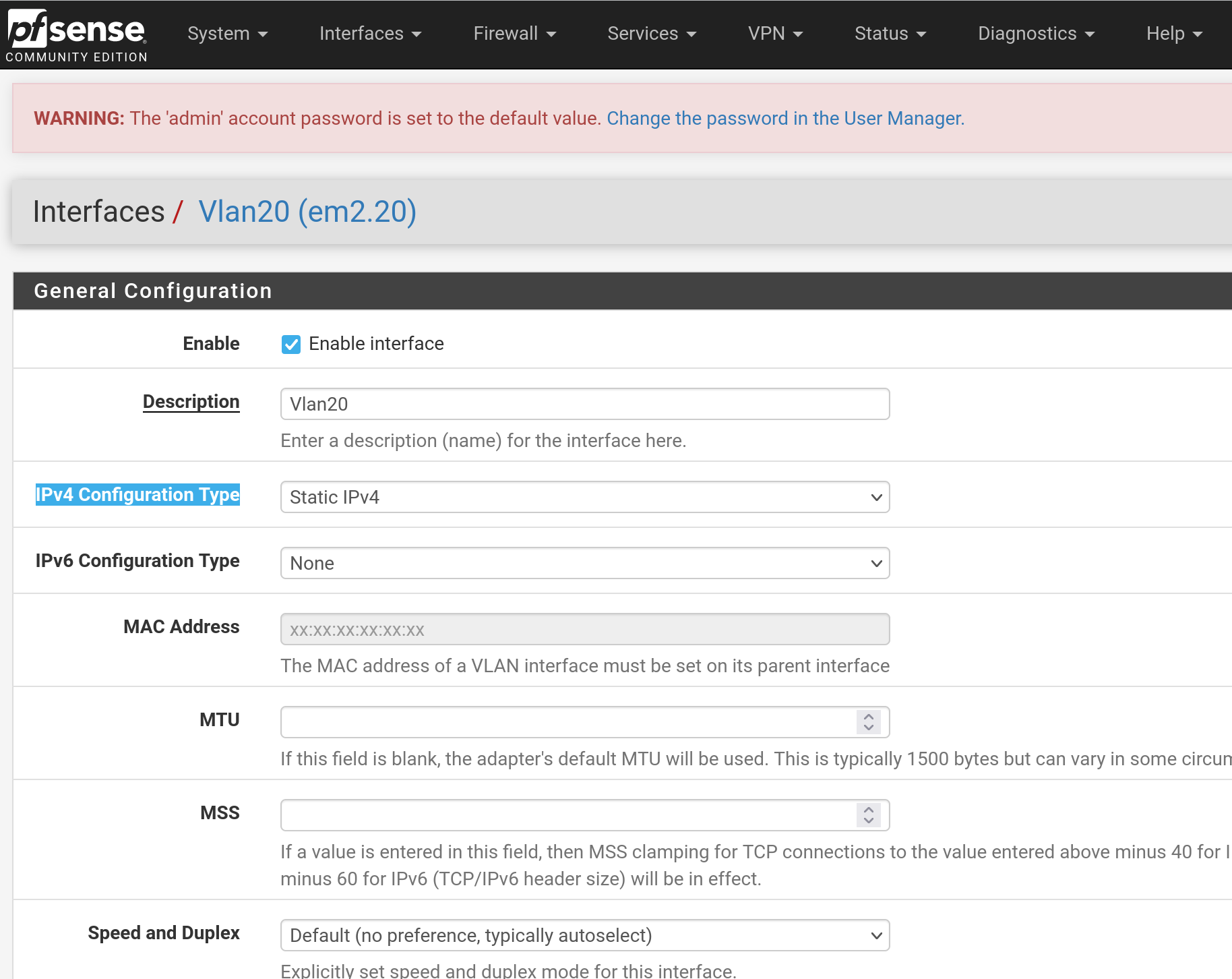Viewport: 1232px width, 979px height.
Task: Open the Speed and Duplex dropdown
Action: [x=585, y=935]
